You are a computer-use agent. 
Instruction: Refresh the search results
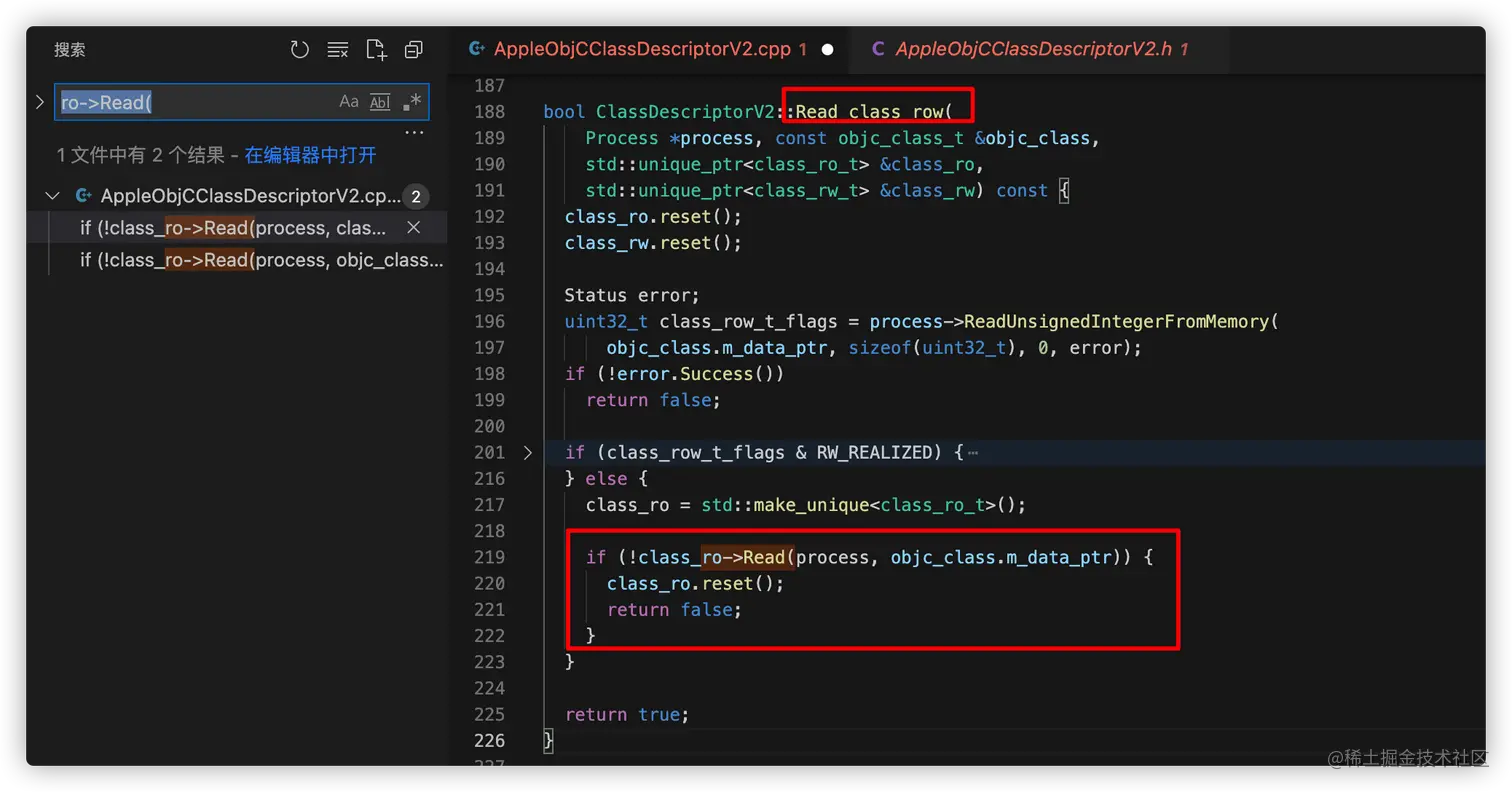pyautogui.click(x=299, y=50)
